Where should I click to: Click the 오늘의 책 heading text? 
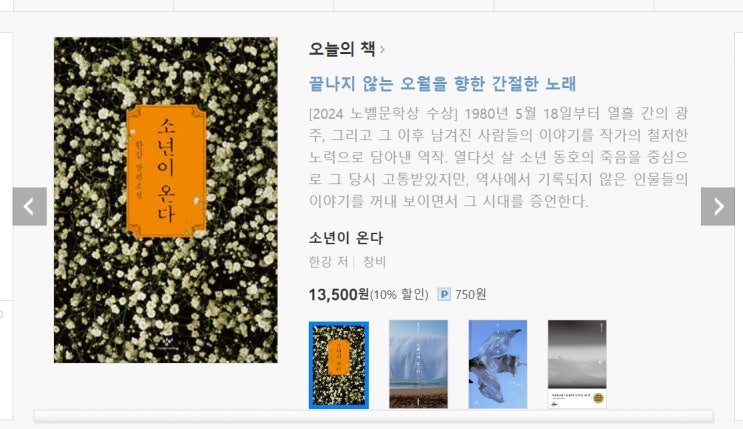[342, 49]
